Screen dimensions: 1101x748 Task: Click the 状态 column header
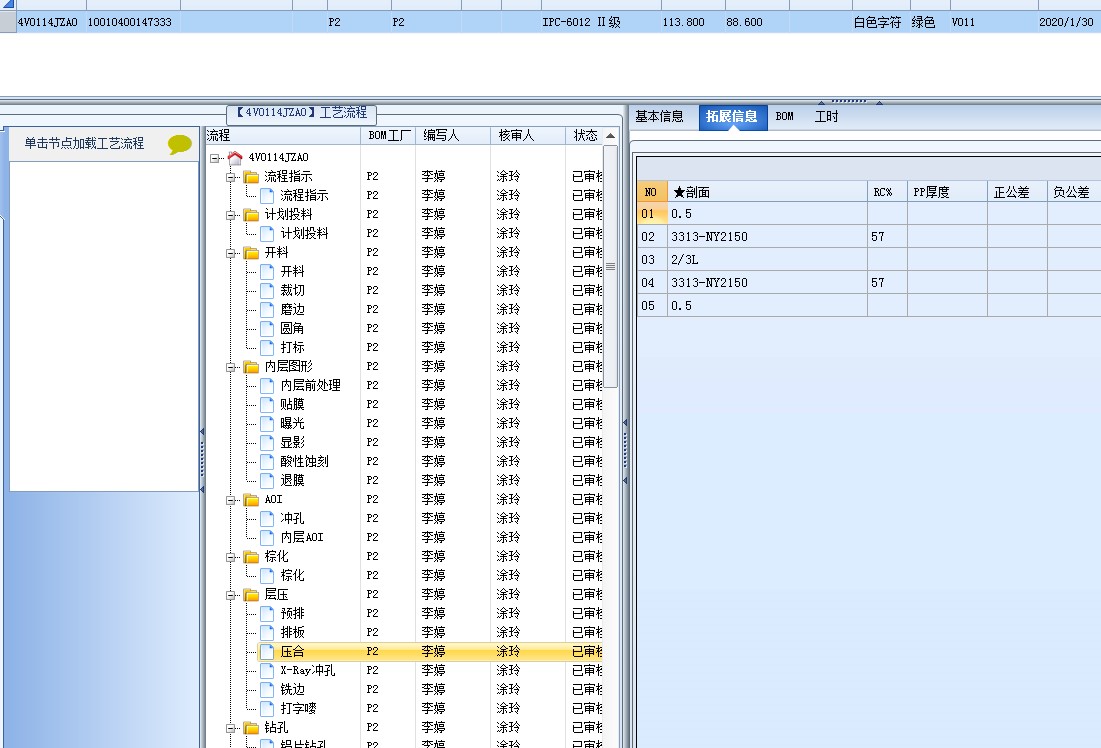coord(584,136)
